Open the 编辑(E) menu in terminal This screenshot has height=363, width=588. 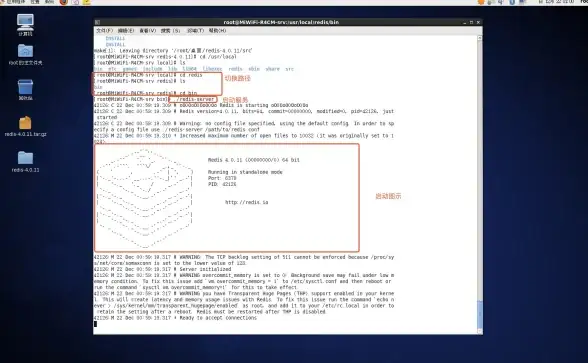click(x=126, y=30)
